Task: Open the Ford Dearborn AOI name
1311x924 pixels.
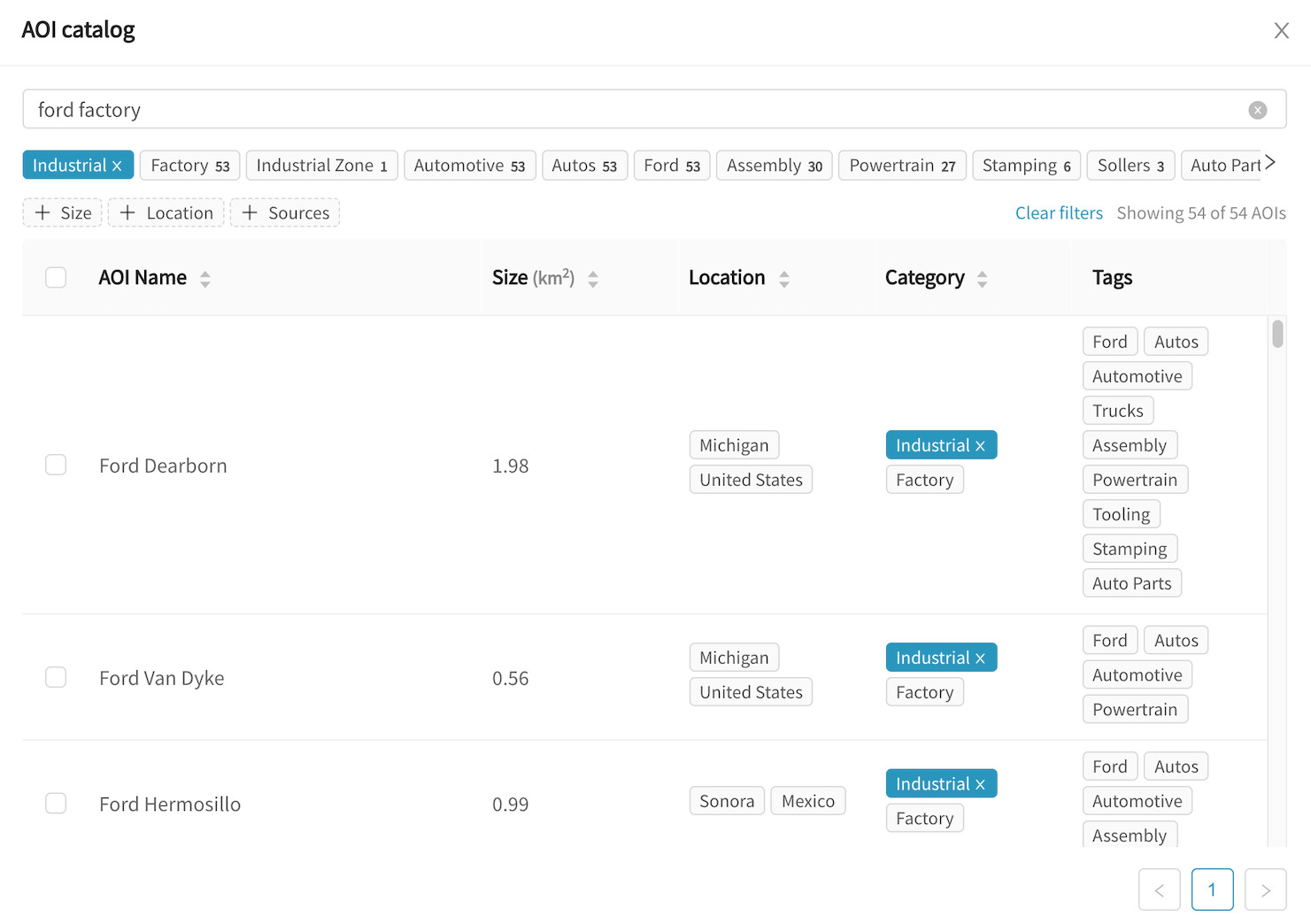Action: click(x=163, y=466)
